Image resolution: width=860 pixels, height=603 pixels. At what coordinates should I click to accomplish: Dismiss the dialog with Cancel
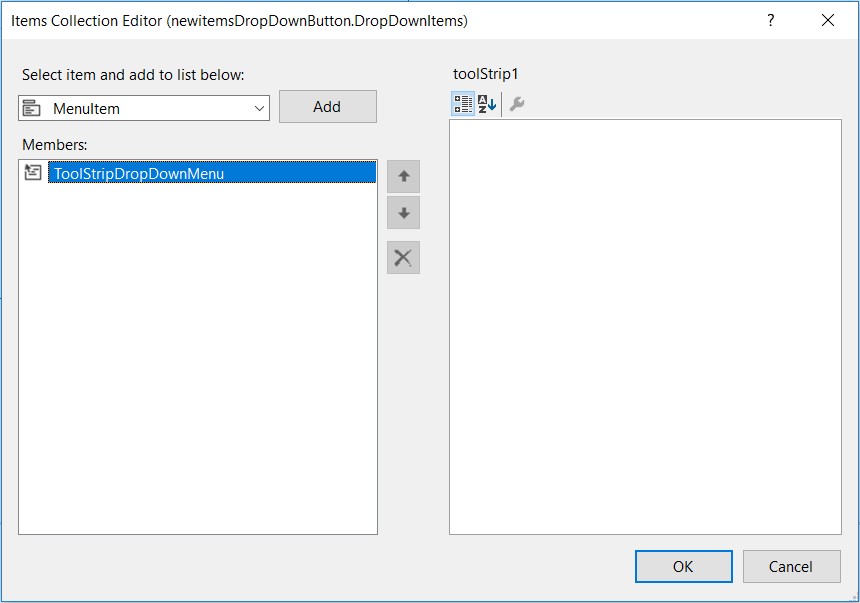791,566
